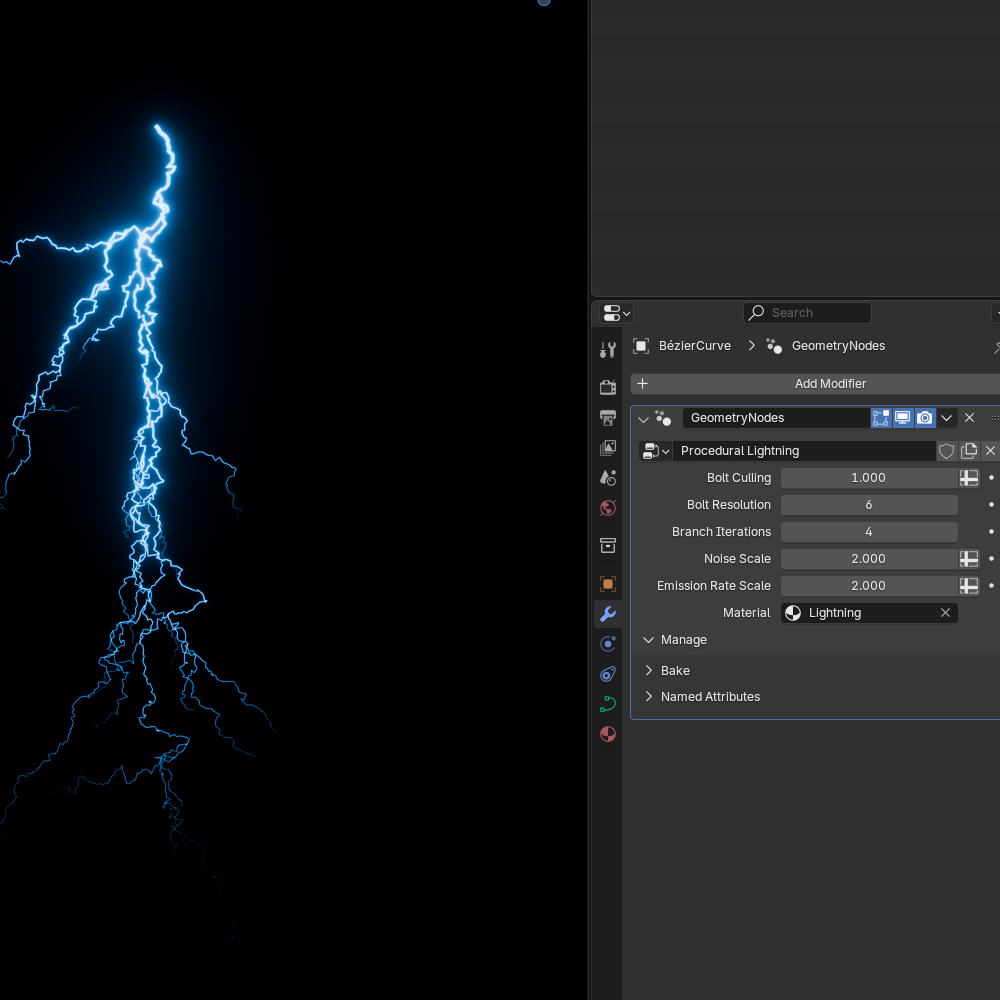Click the BézierCurve breadcrumb

tap(692, 345)
